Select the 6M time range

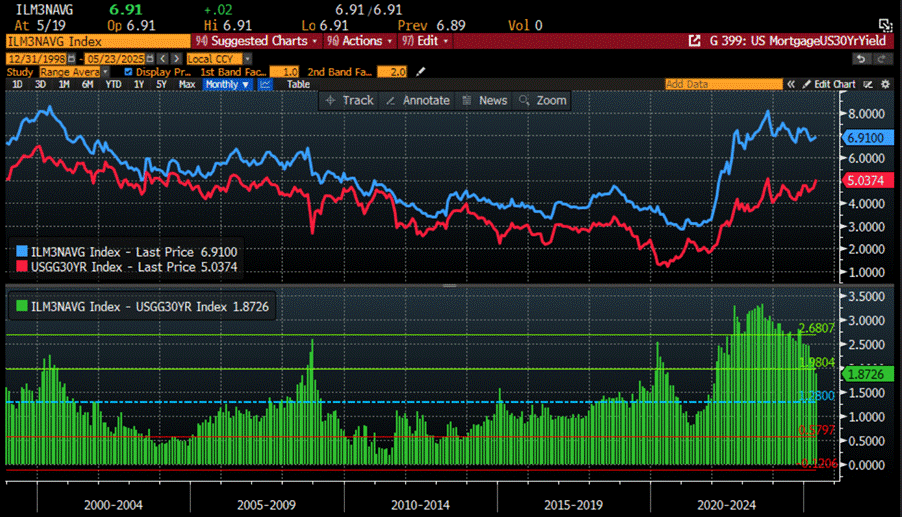pyautogui.click(x=87, y=85)
